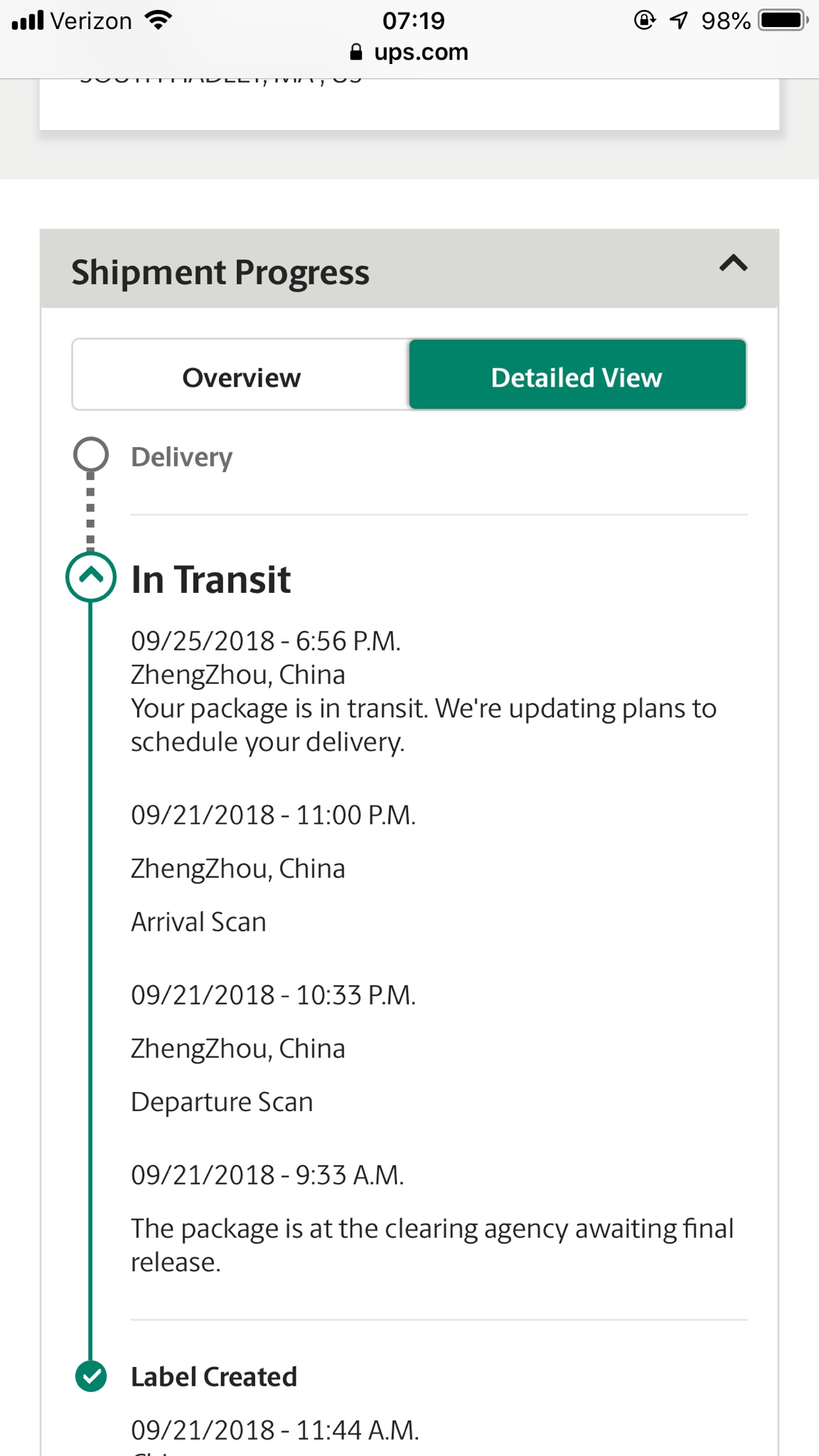The width and height of the screenshot is (819, 1456).
Task: Tap the 07:19 clock in status bar
Action: pos(413,20)
